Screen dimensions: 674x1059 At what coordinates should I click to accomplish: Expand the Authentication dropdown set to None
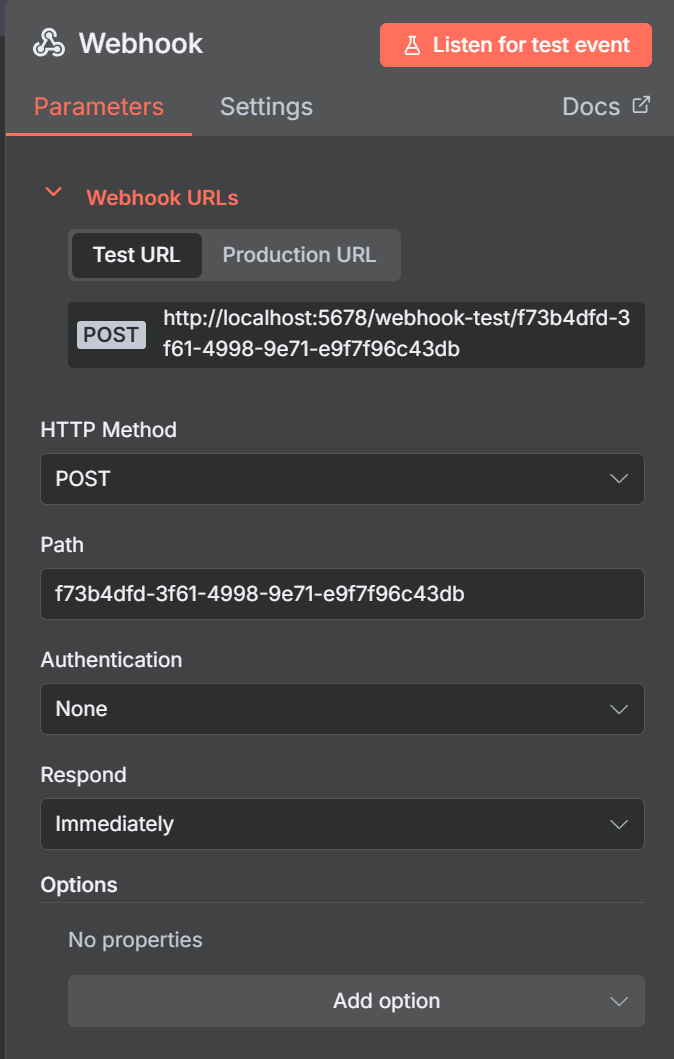pyautogui.click(x=342, y=709)
